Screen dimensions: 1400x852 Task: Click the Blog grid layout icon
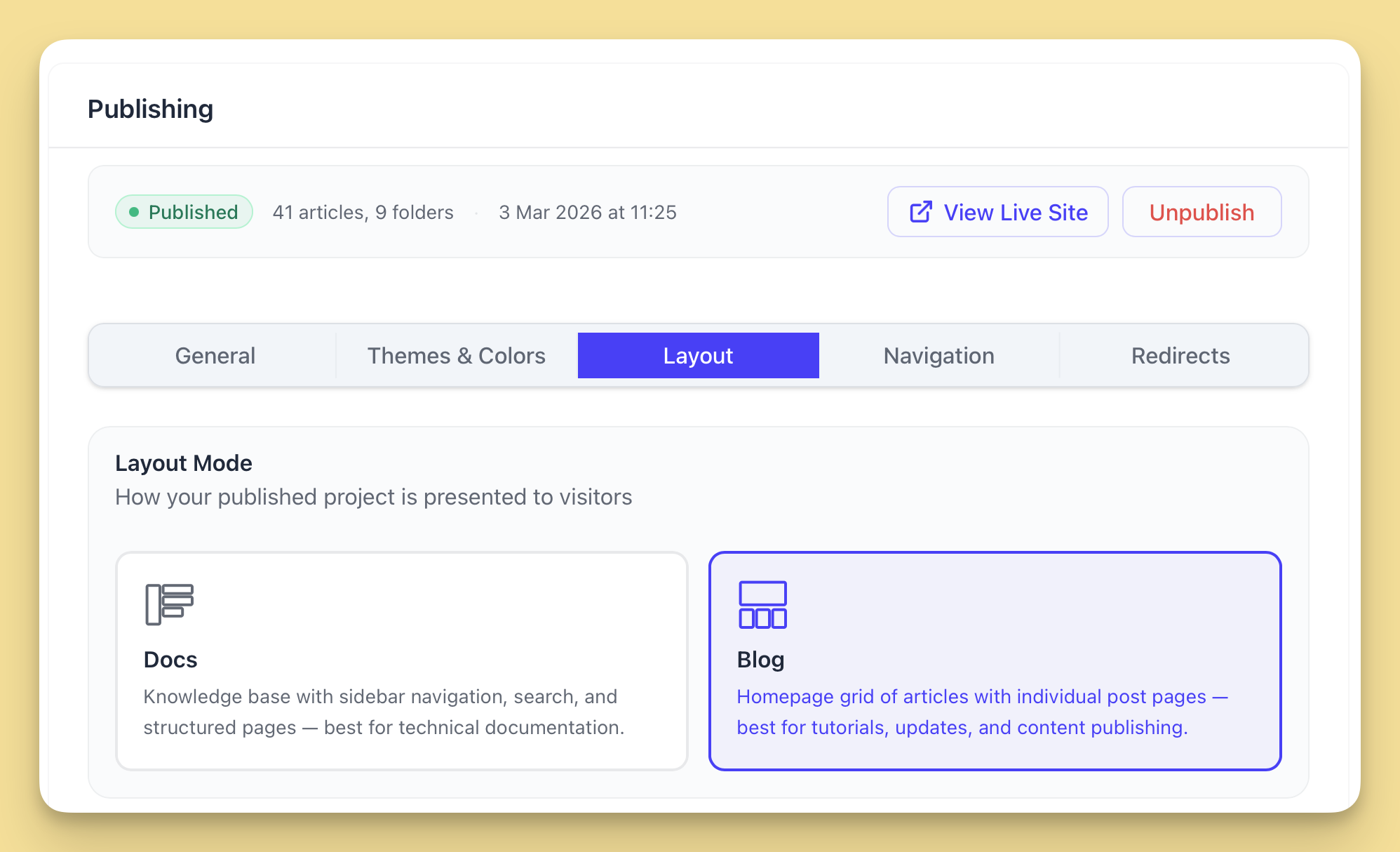[x=762, y=604]
